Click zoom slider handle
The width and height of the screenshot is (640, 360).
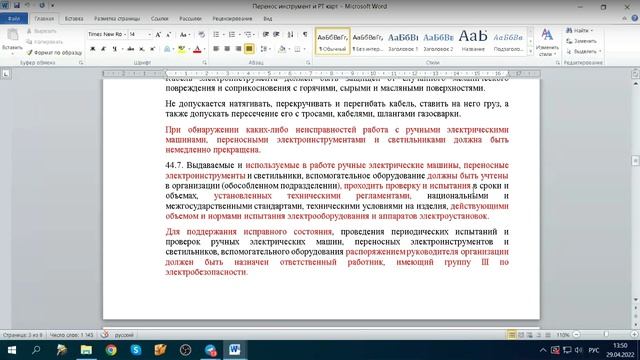point(606,335)
